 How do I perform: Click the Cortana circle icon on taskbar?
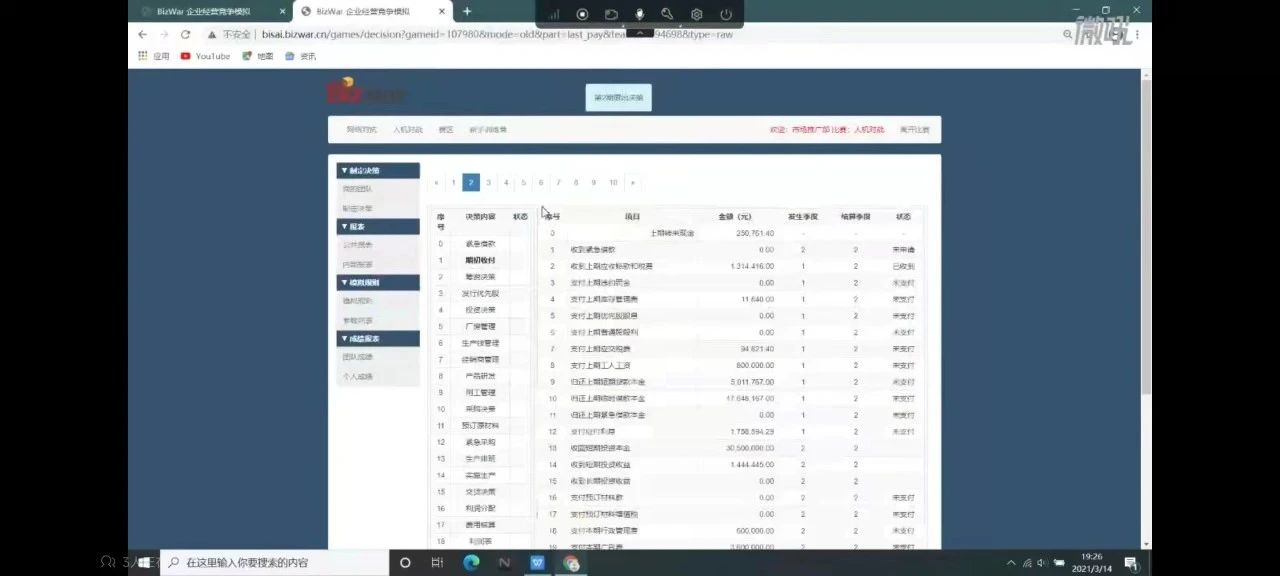[x=405, y=563]
